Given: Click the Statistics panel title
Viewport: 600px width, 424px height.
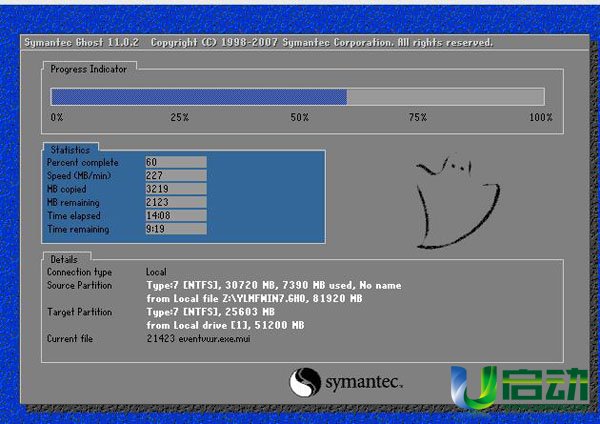Looking at the screenshot, I should point(70,150).
